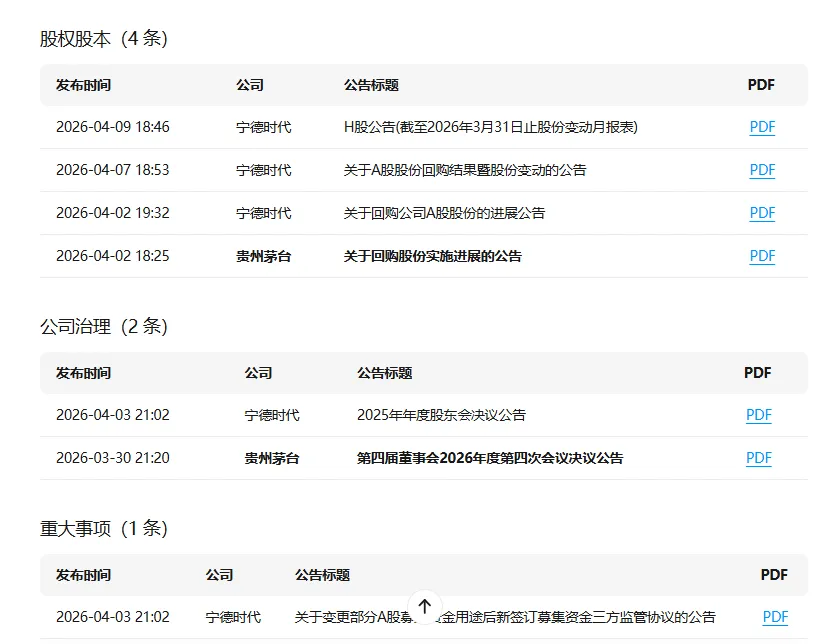Click 公告标题 header in 公司治理 table
831x644 pixels.
tap(384, 373)
